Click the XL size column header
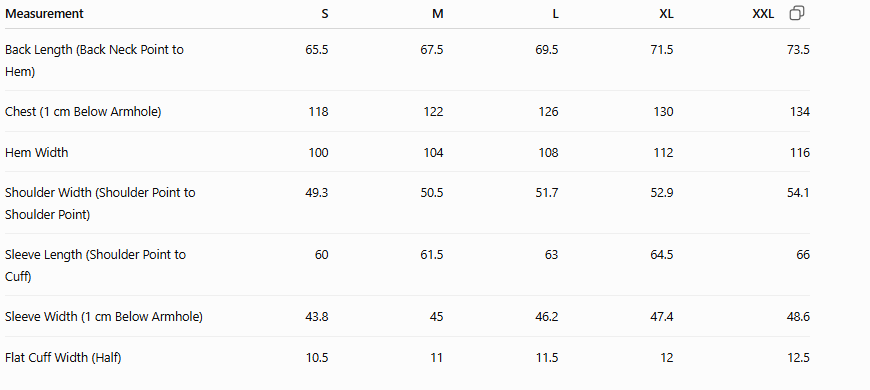 point(666,14)
